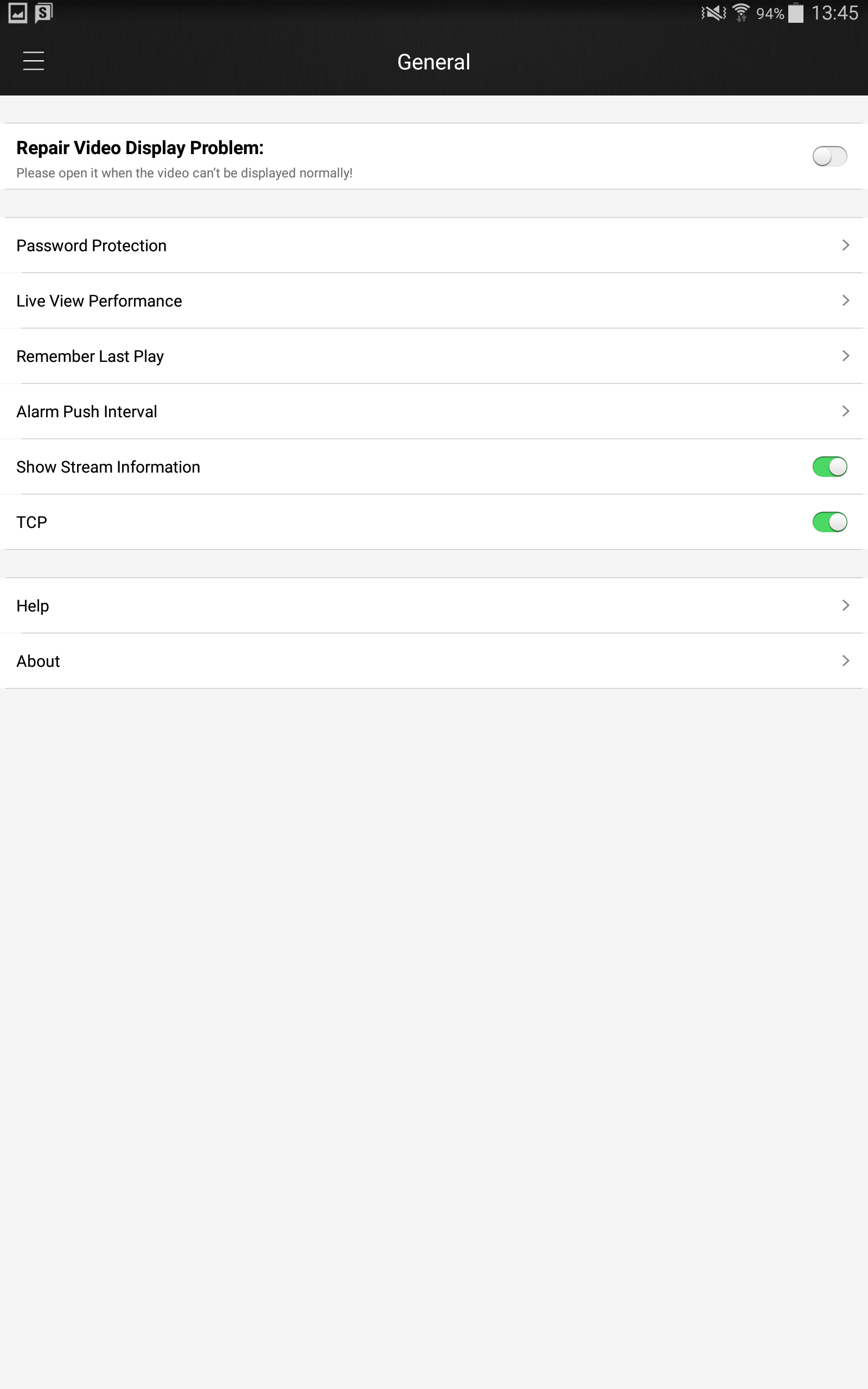
Task: Enable Repair Video Display Problem switch
Action: 829,156
